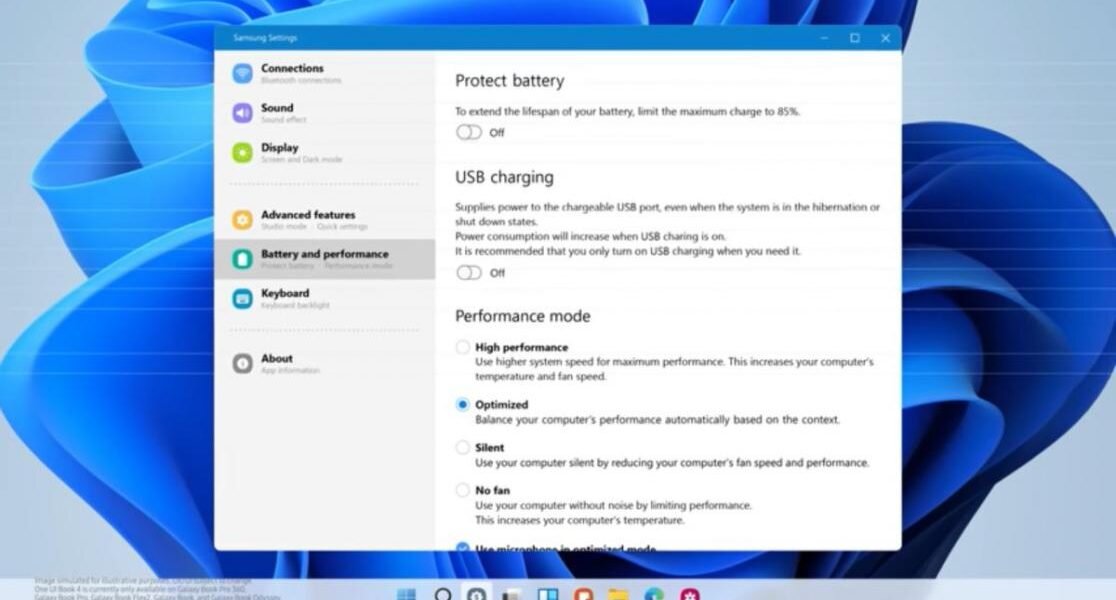This screenshot has width=1116, height=600.
Task: Open the orange app icon on the taskbar
Action: coord(583,594)
